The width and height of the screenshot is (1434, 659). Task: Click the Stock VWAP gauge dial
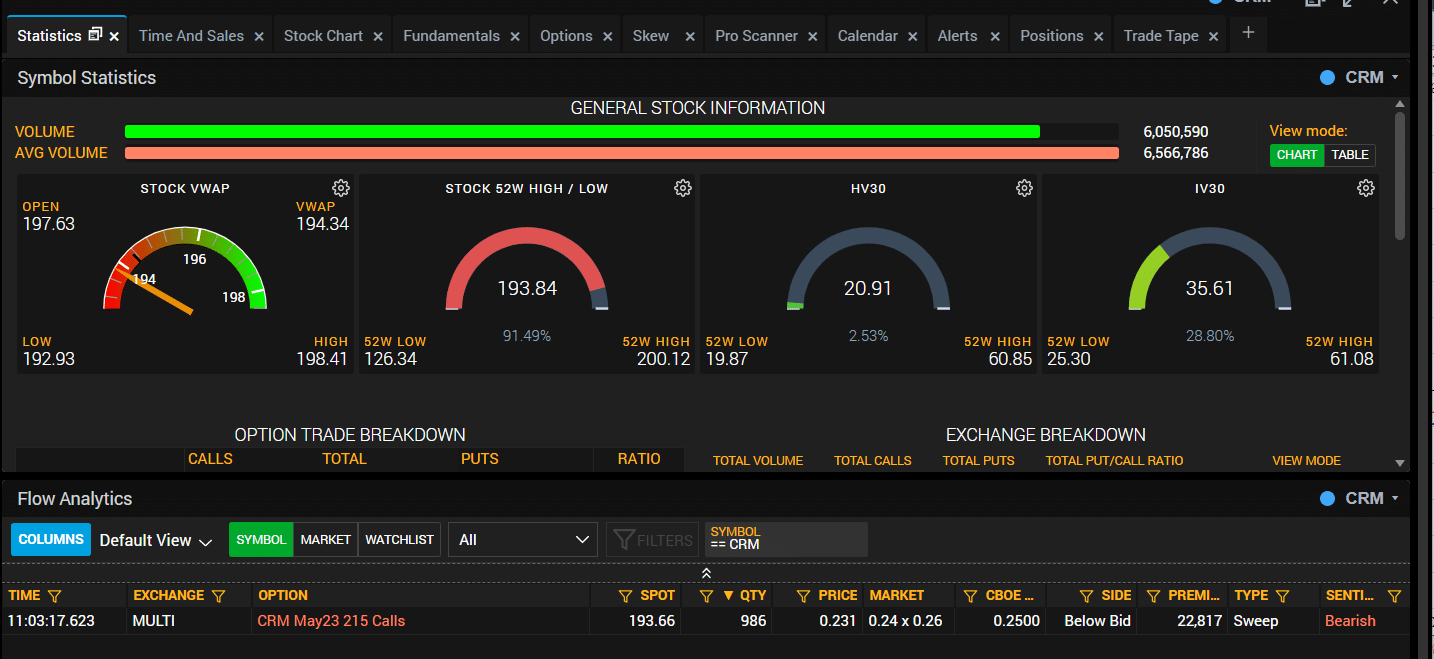tap(185, 270)
